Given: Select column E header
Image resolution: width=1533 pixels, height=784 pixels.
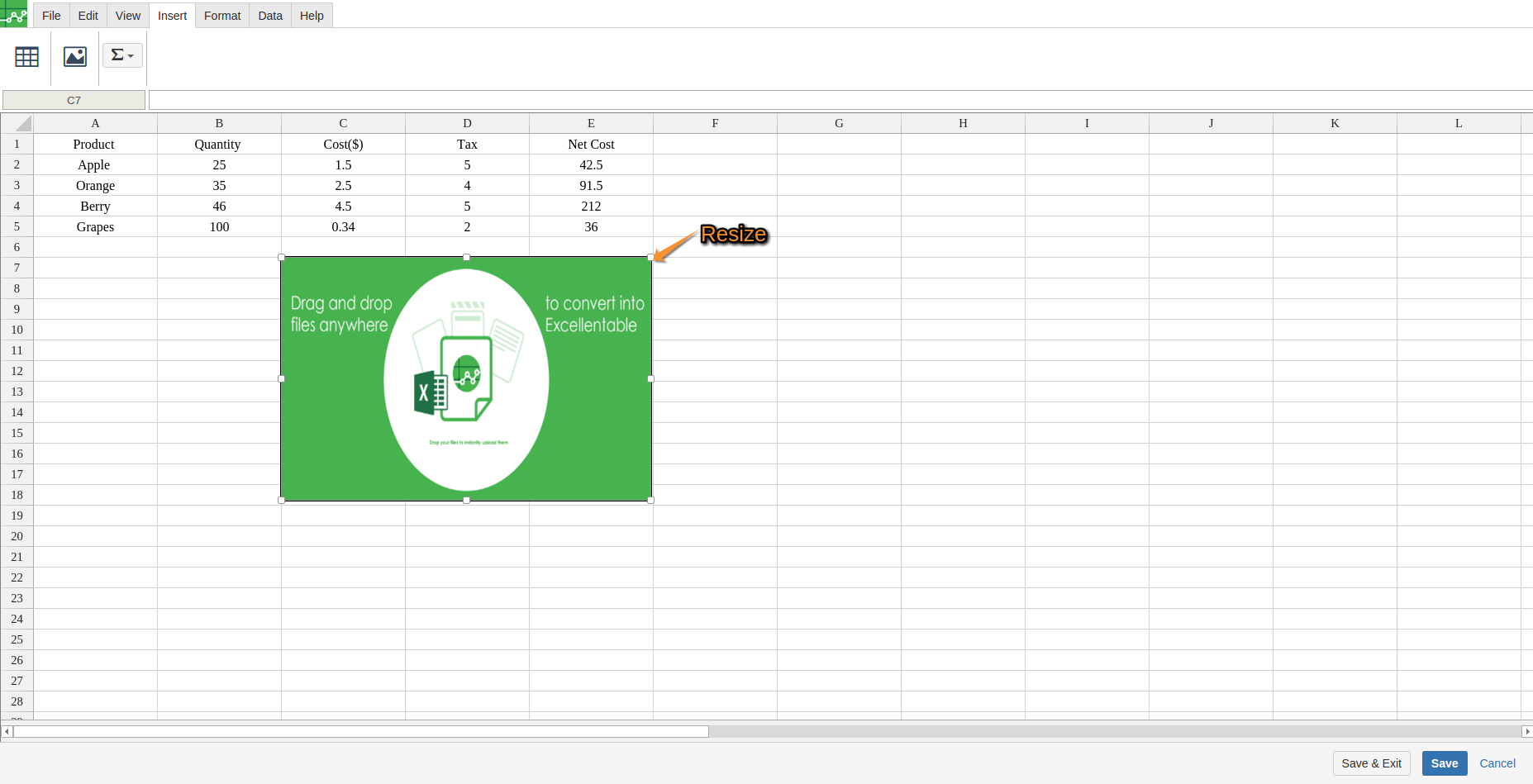Looking at the screenshot, I should pos(591,123).
